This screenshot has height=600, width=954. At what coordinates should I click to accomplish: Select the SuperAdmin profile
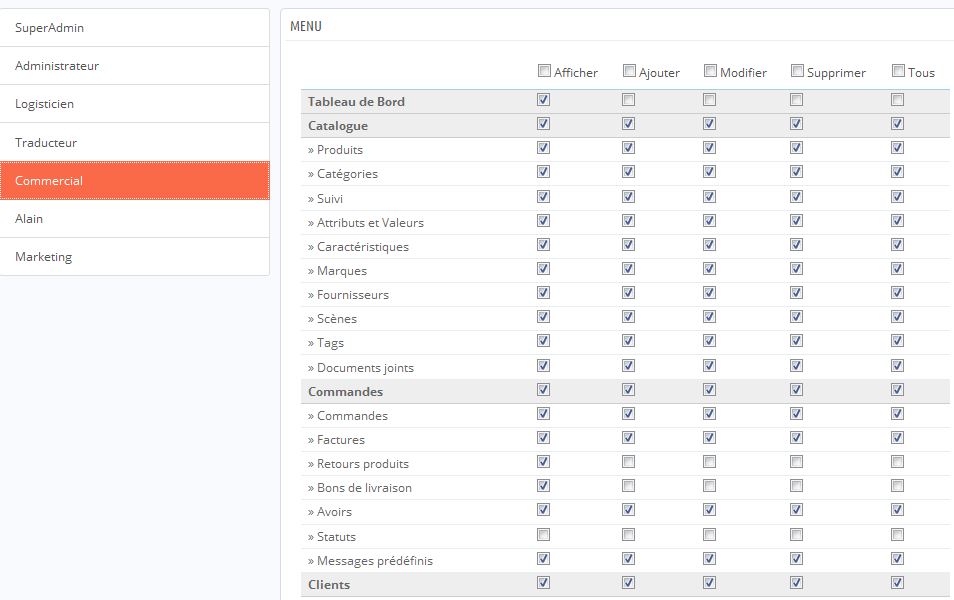tap(134, 27)
